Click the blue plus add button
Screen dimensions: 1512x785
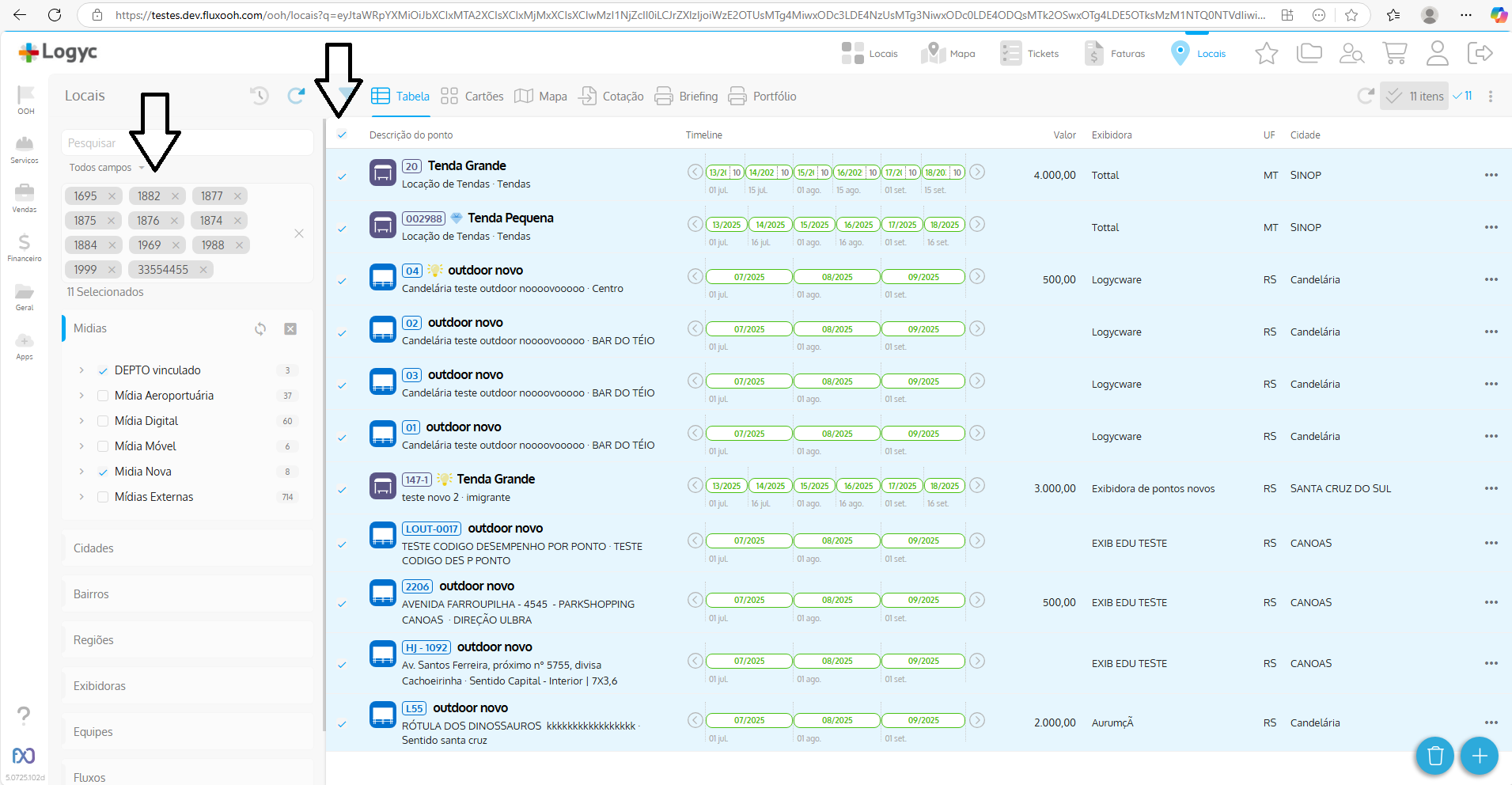click(x=1479, y=757)
